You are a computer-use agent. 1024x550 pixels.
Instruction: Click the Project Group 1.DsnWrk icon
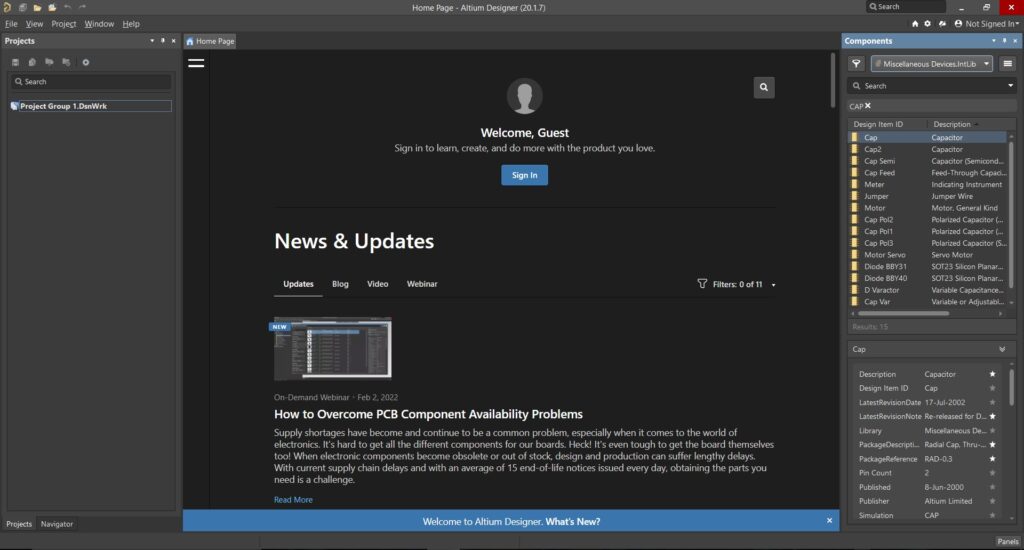[14, 106]
